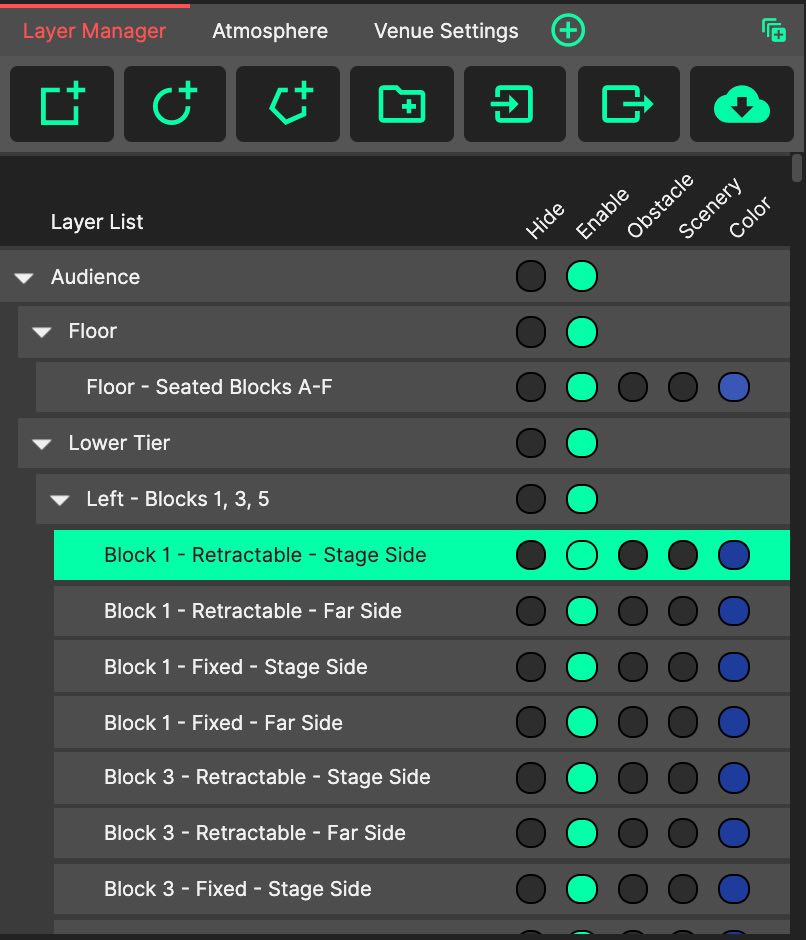Select Block 3 - Retractable - Stage Side row
806x940 pixels.
click(x=422, y=778)
